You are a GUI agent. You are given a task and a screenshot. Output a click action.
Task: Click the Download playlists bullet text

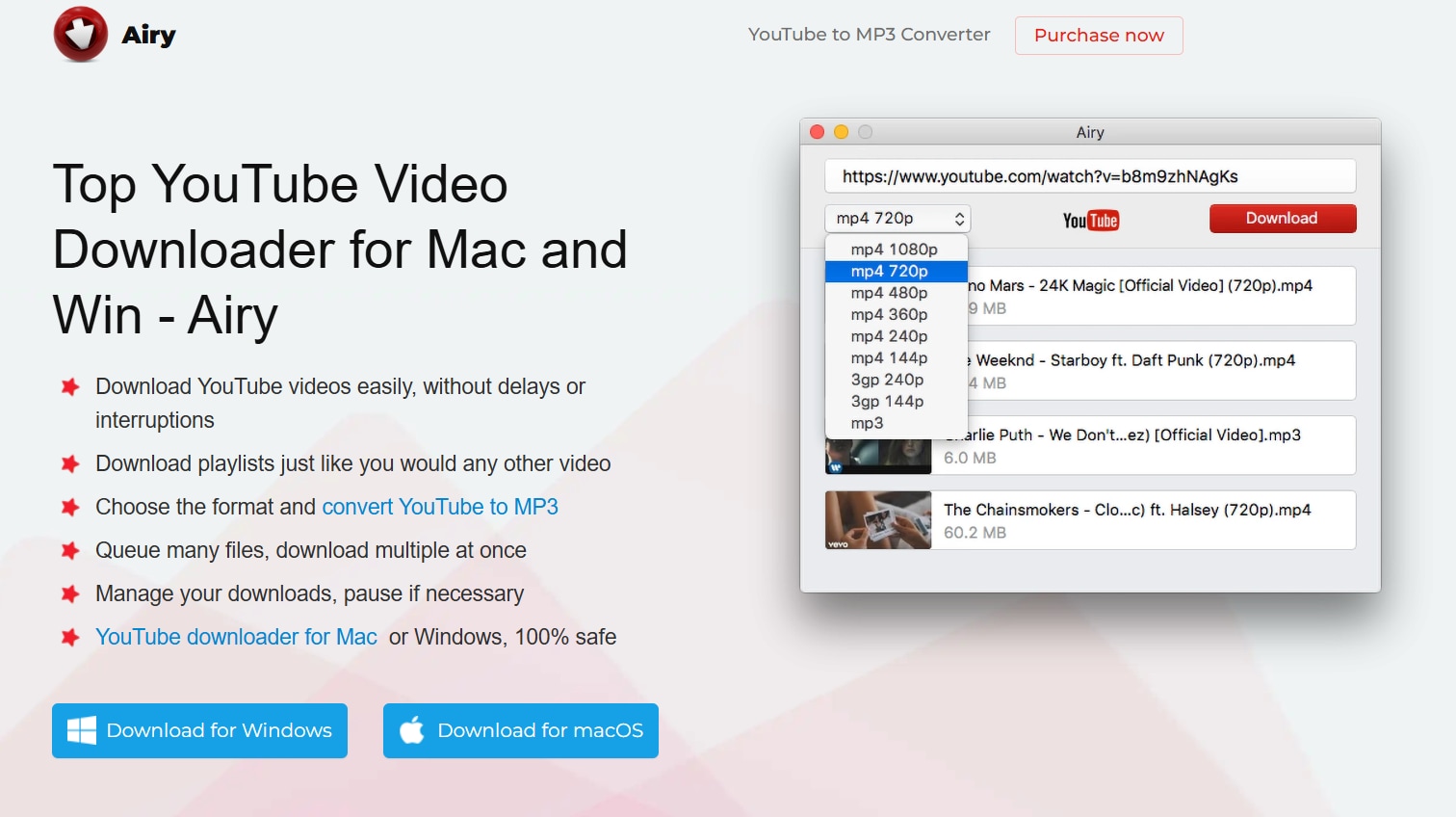(353, 463)
